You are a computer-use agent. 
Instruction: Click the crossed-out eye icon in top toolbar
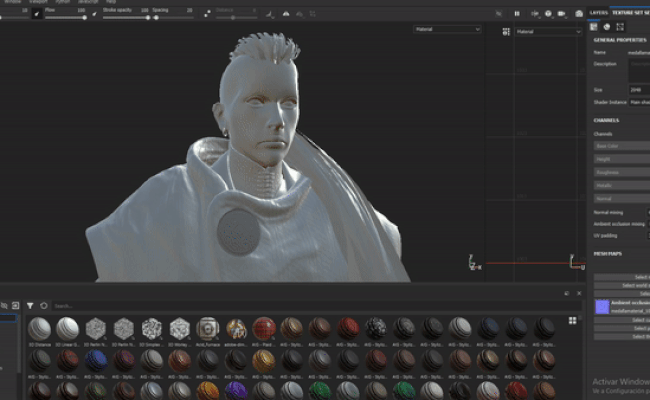[x=499, y=14]
